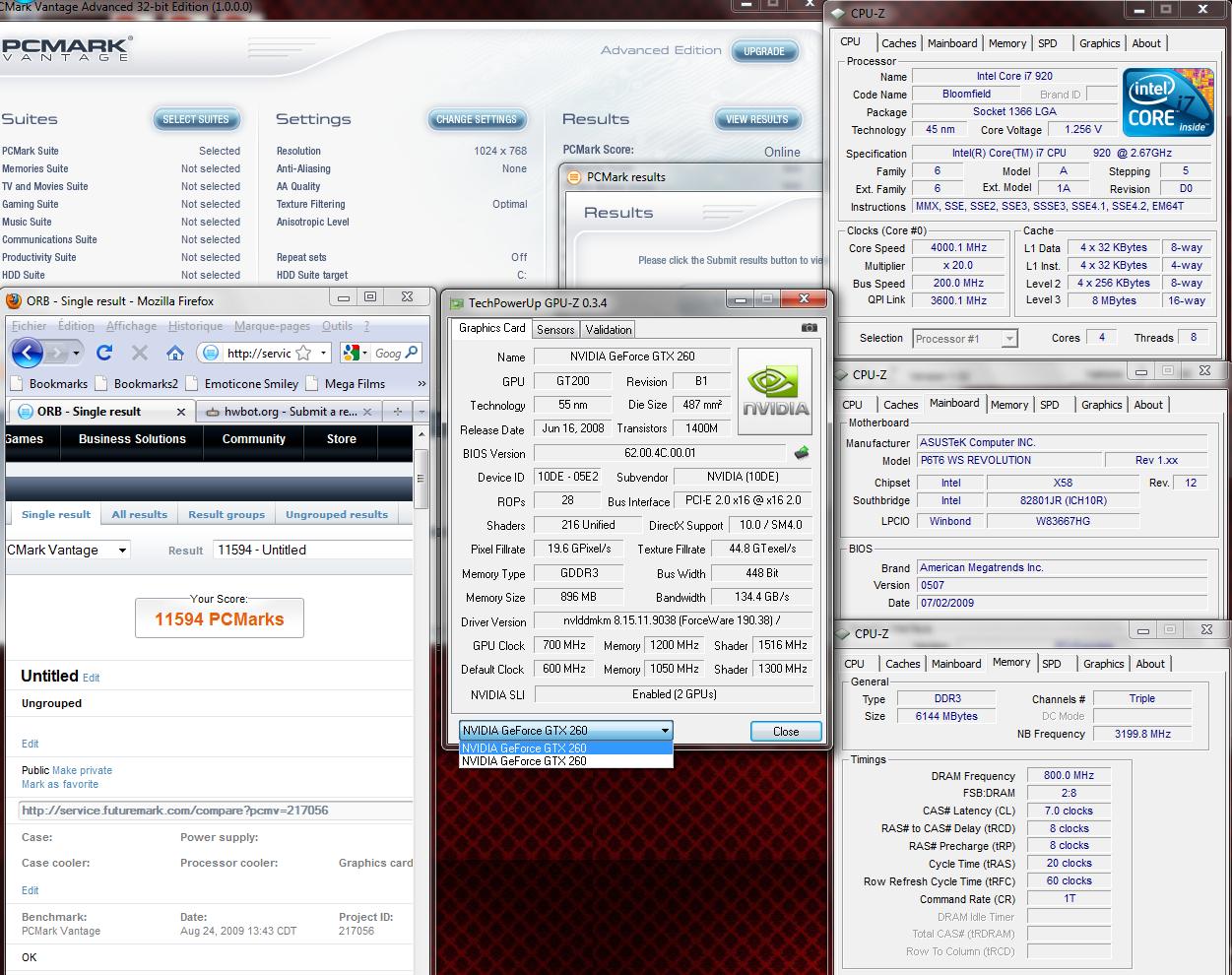The height and width of the screenshot is (975, 1232).
Task: Open Historique menu in Firefox
Action: 196,326
